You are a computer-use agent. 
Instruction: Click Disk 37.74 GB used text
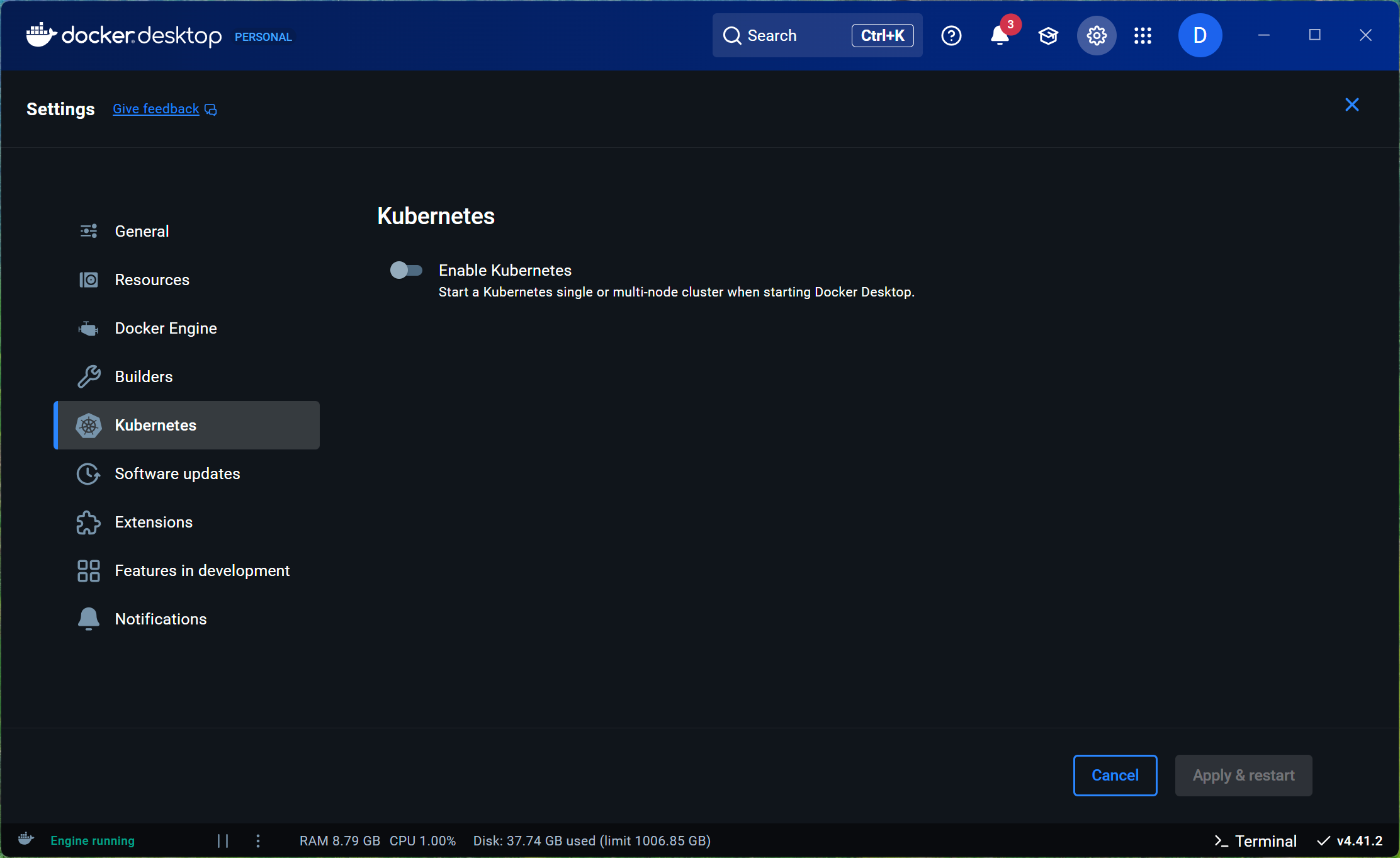pos(592,841)
